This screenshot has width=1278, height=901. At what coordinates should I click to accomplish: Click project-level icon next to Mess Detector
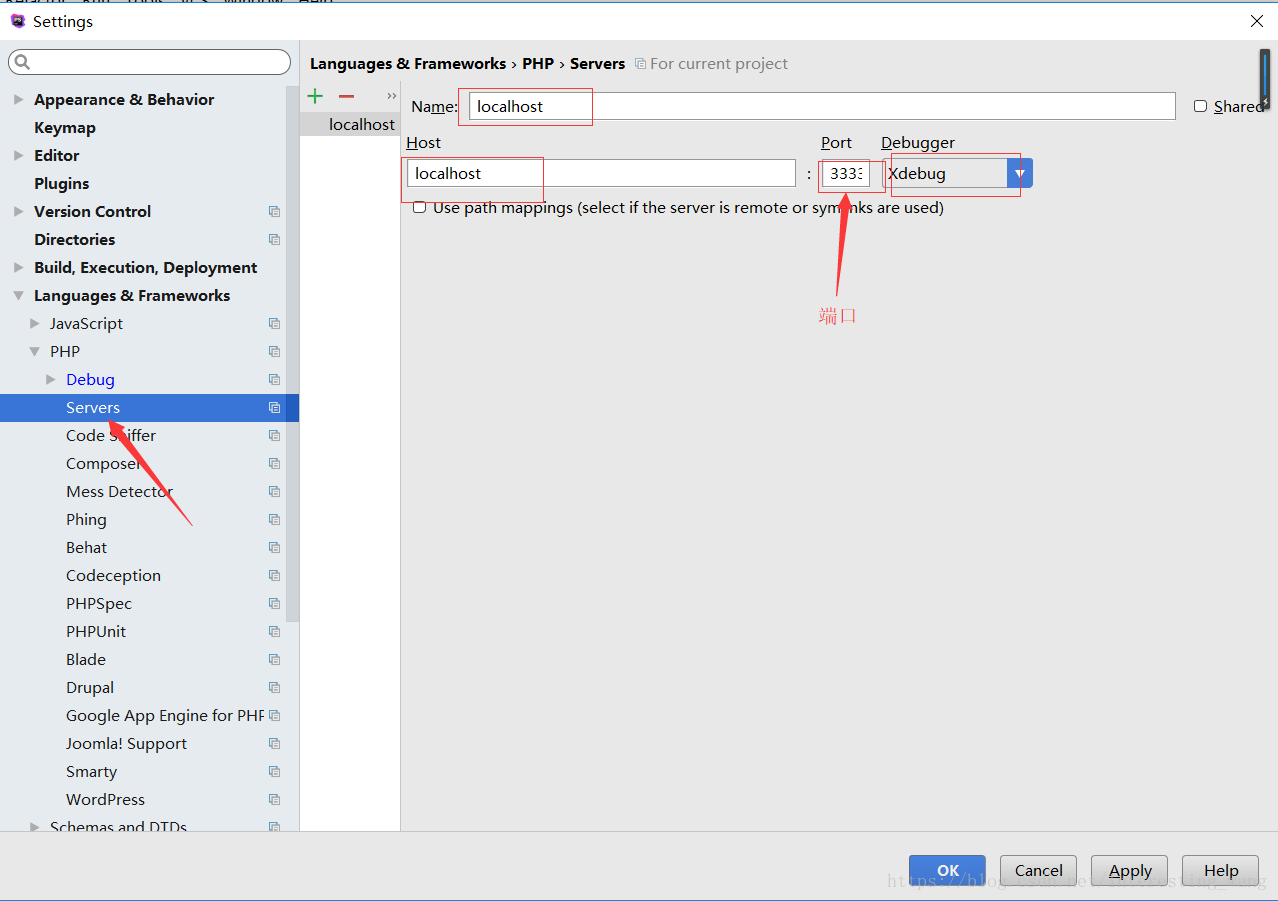coord(274,492)
